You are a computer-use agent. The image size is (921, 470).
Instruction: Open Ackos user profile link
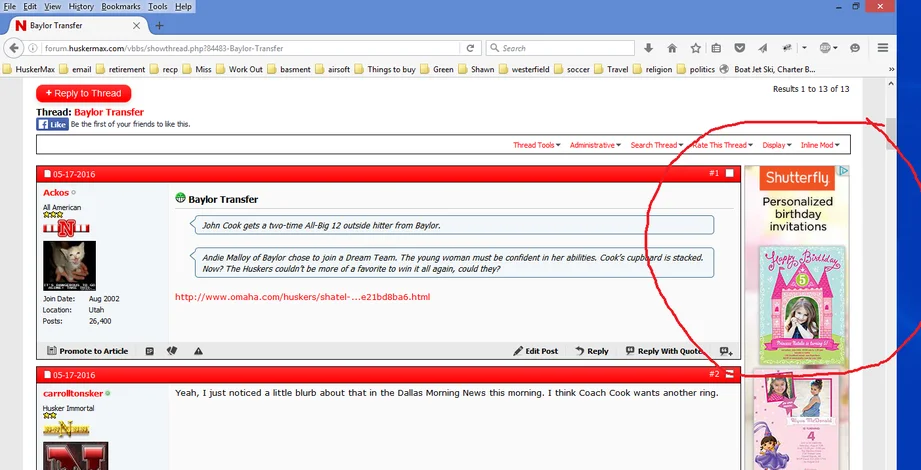(56, 193)
